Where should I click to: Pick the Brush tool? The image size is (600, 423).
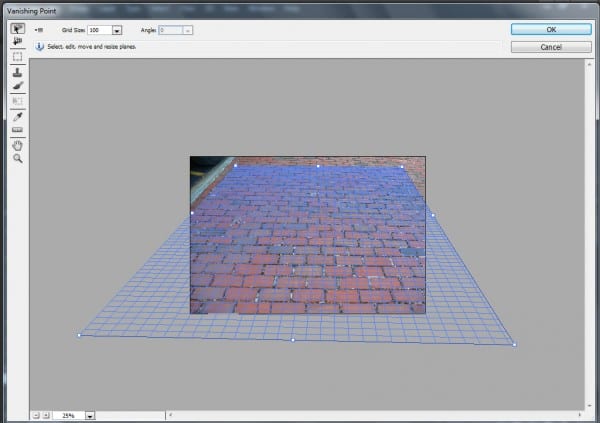pos(17,86)
